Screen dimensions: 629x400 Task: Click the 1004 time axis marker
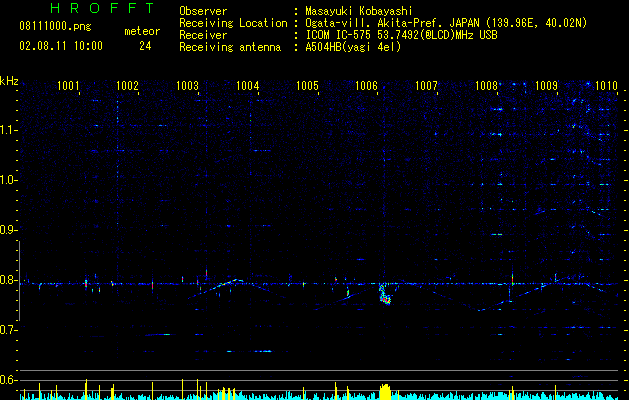248,85
